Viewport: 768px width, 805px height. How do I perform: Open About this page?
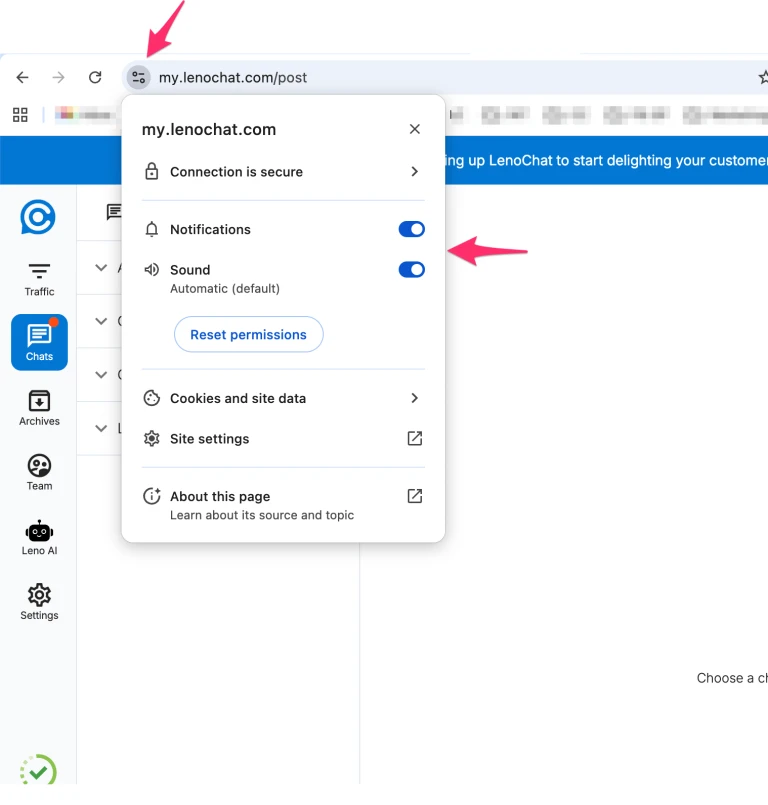[x=283, y=505]
